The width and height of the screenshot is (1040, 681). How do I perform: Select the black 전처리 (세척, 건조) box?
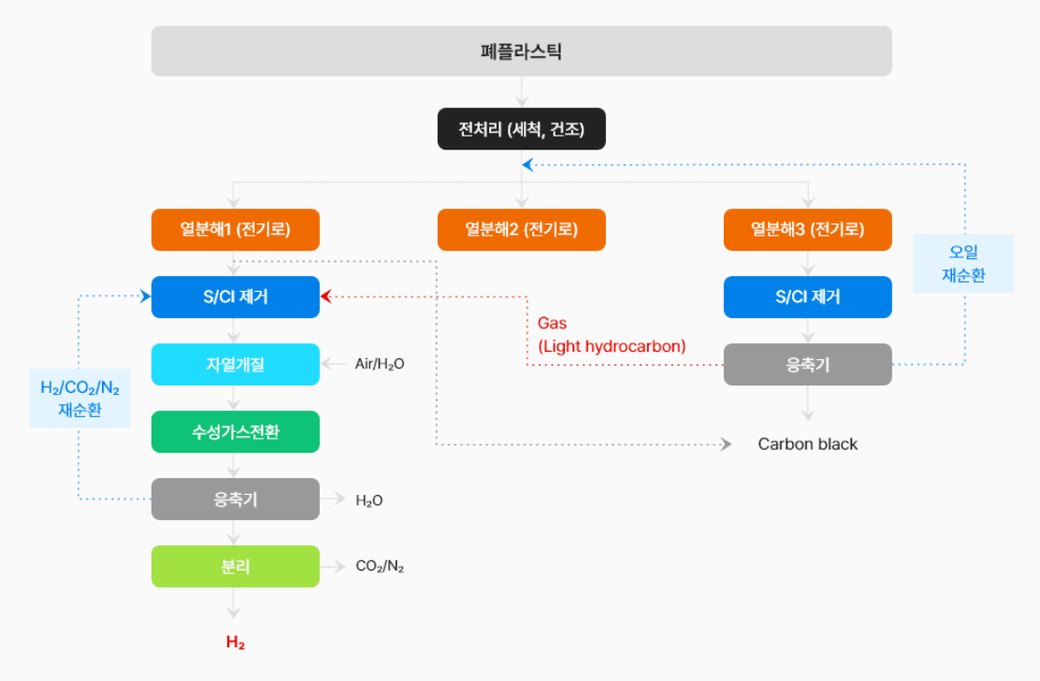(521, 129)
